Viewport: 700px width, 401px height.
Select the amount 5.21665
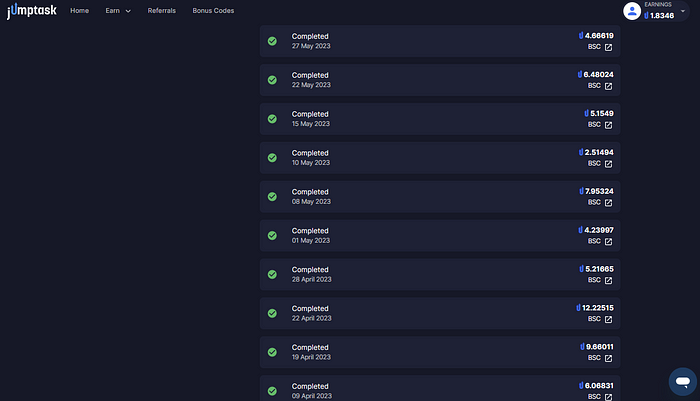[x=600, y=269]
